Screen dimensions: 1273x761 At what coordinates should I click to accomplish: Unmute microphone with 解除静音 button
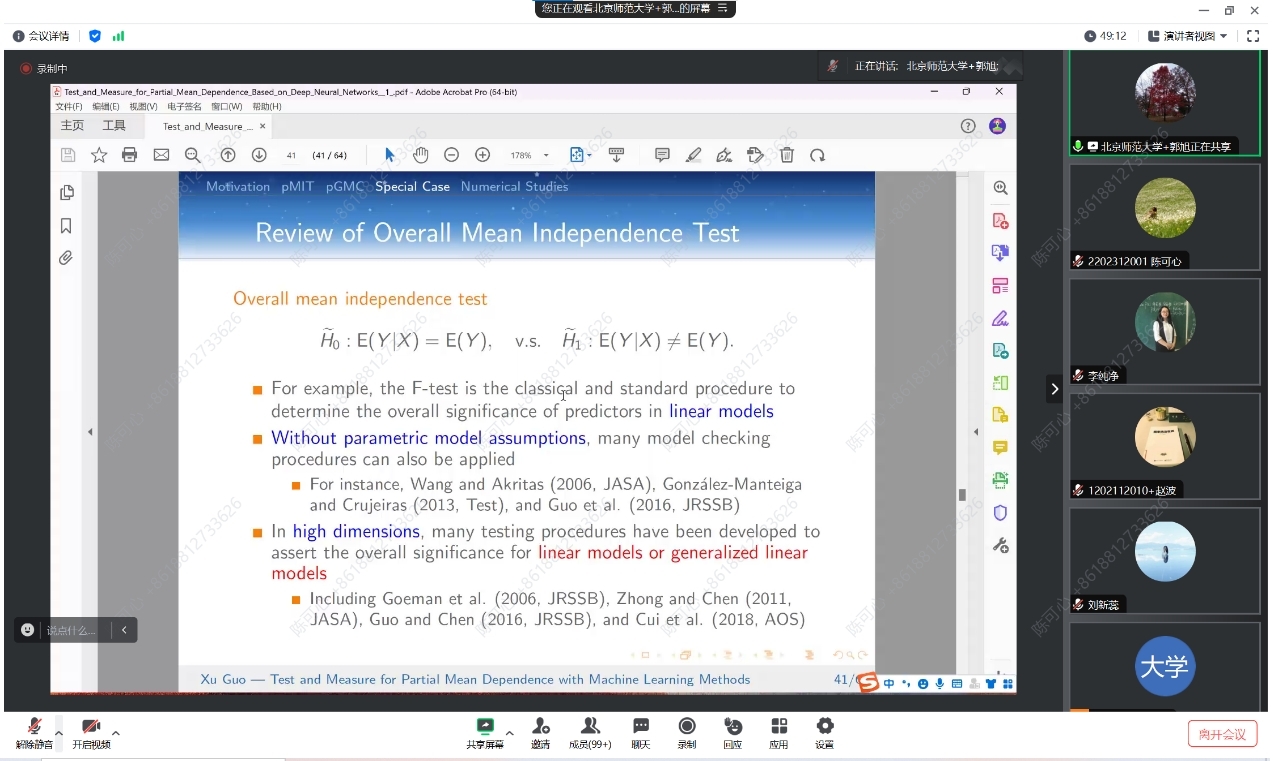[34, 731]
